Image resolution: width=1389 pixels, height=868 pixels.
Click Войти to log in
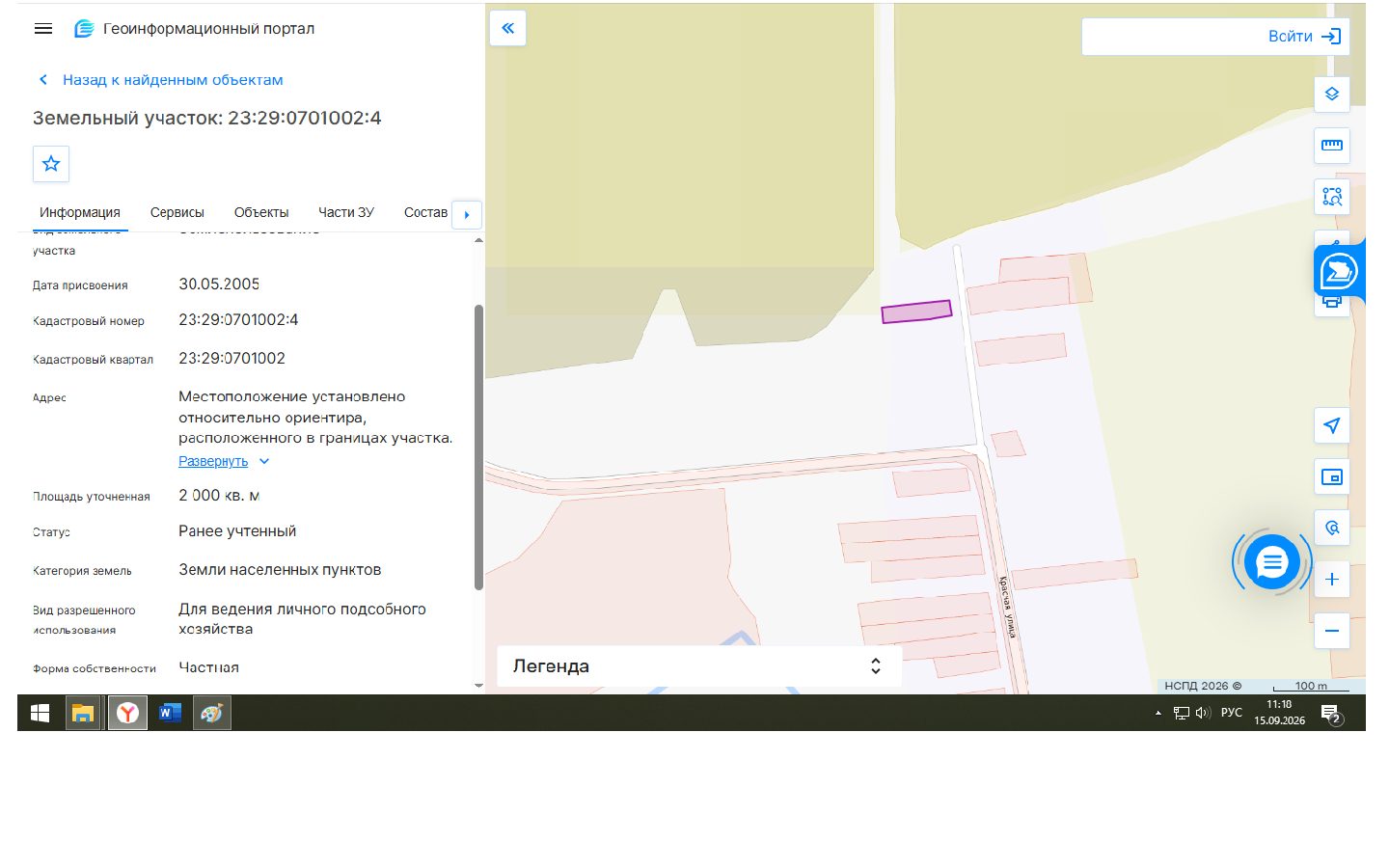1304,37
